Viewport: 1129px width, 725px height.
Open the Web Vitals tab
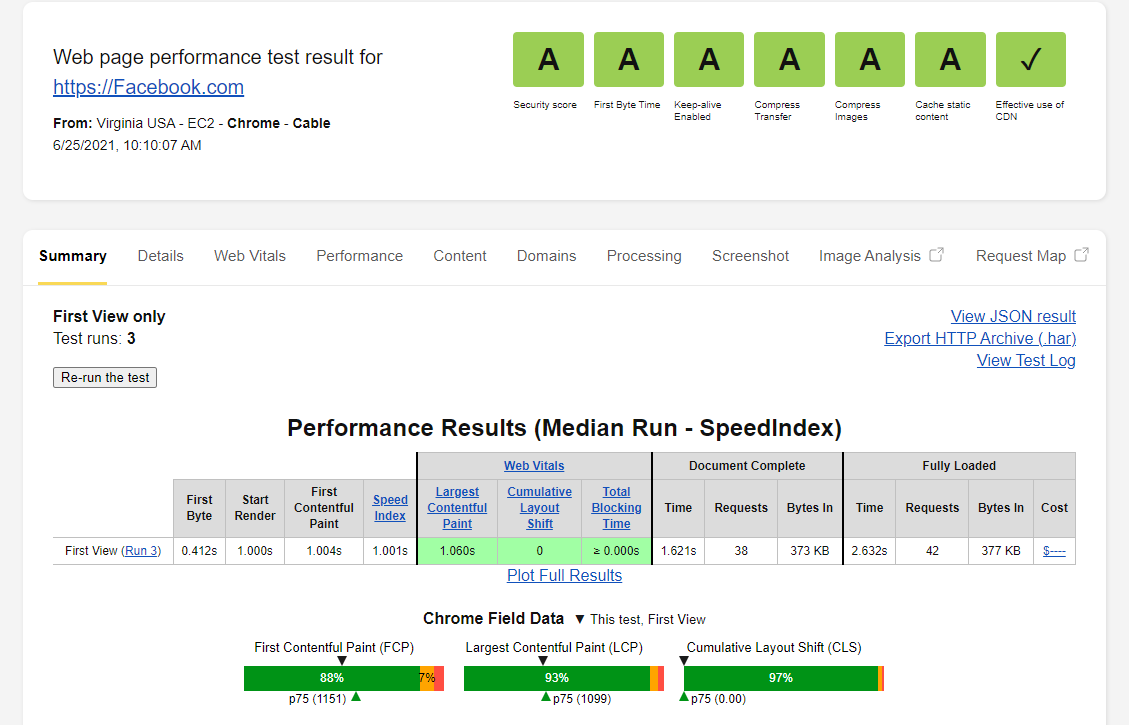(x=250, y=256)
